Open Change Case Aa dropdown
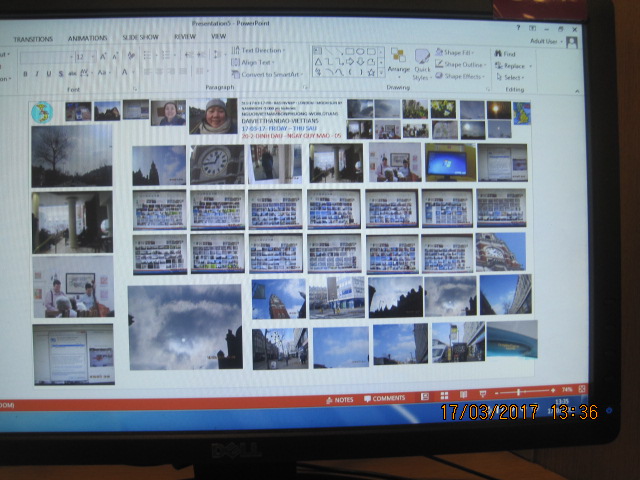Image resolution: width=640 pixels, height=480 pixels. [x=102, y=73]
